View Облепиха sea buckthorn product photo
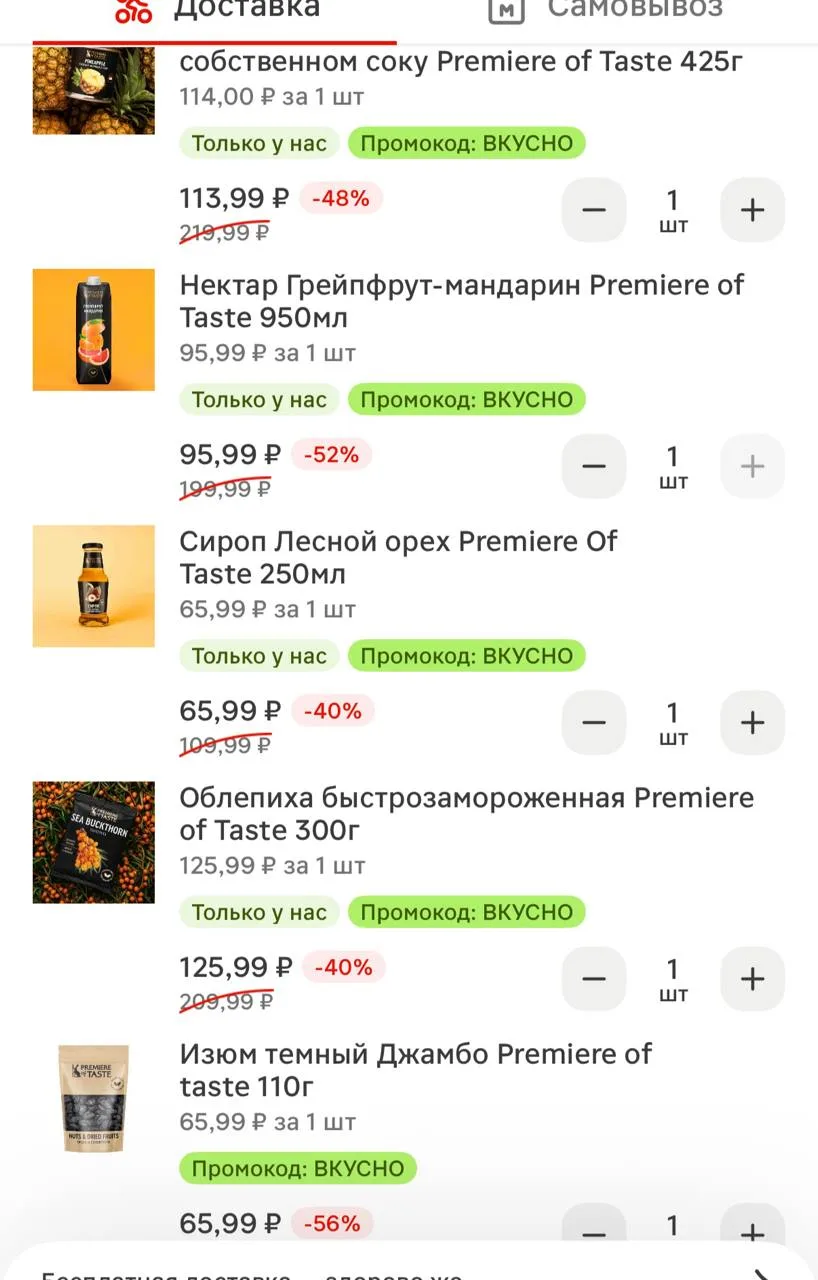 pos(94,842)
